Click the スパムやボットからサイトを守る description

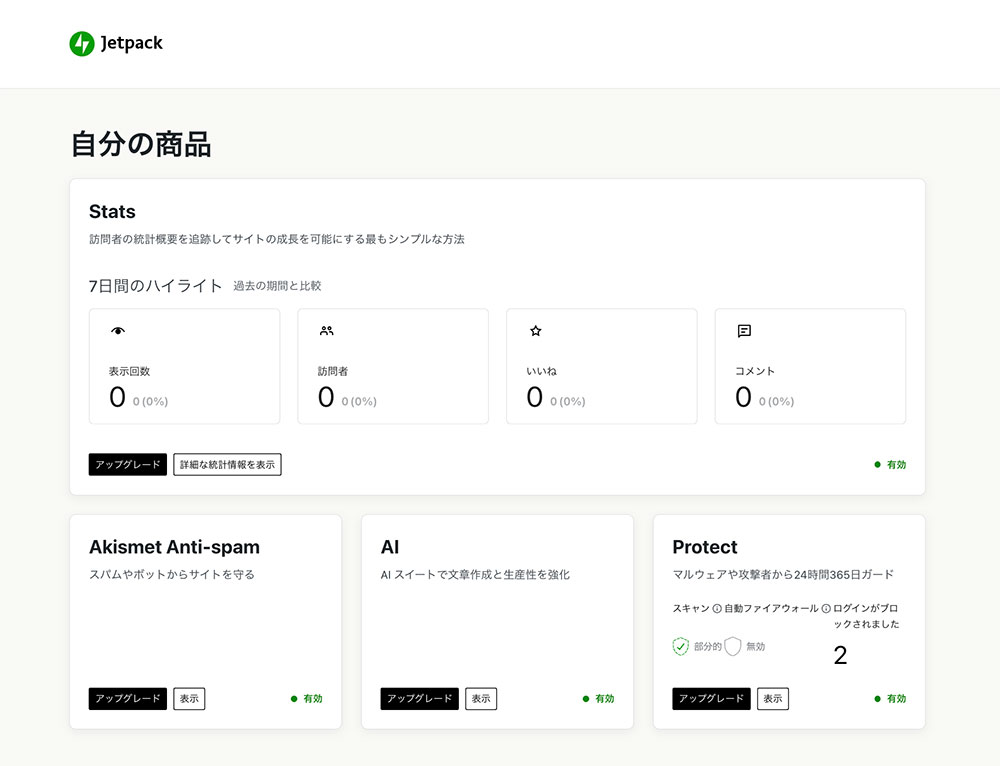coord(172,575)
